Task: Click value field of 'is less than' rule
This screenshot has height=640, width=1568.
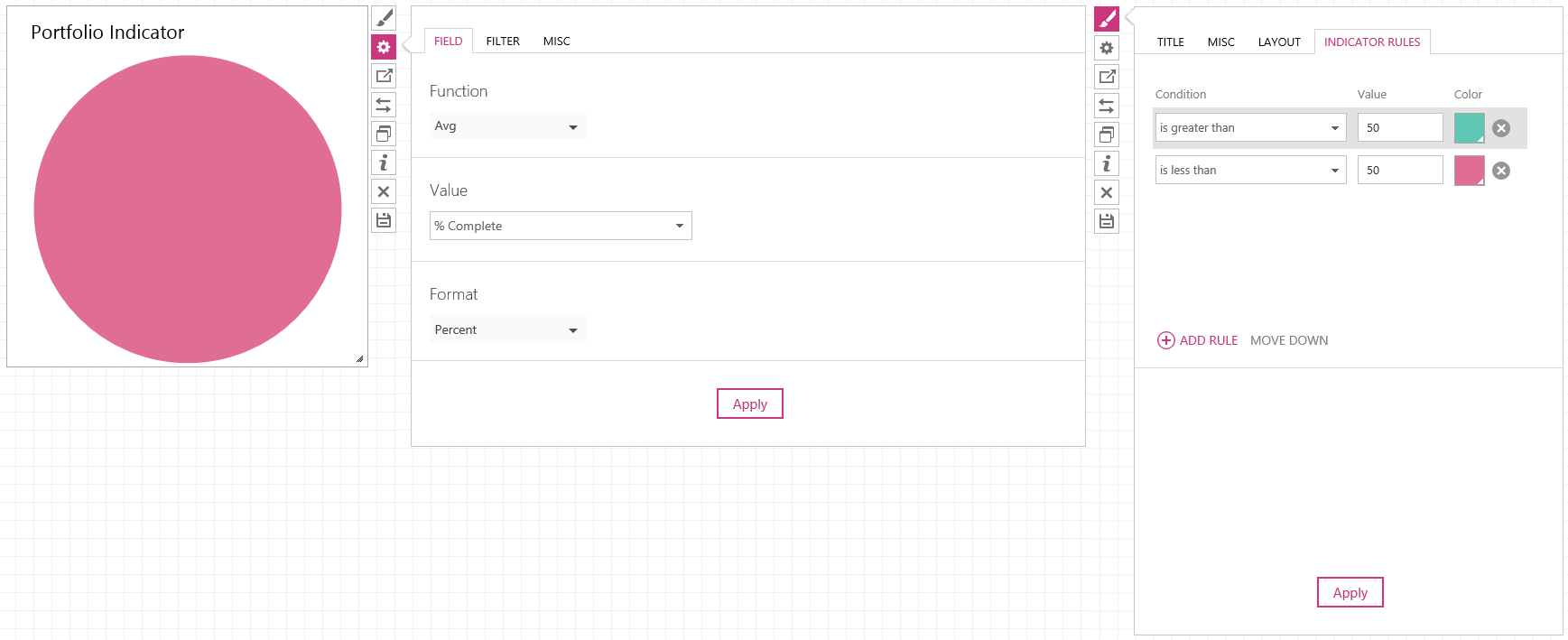Action: (x=1400, y=170)
